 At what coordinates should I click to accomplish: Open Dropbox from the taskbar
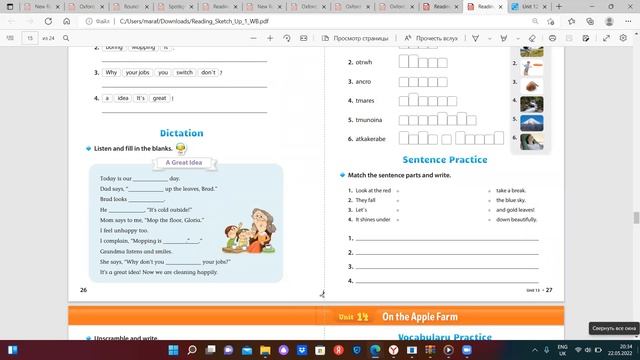click(302, 350)
